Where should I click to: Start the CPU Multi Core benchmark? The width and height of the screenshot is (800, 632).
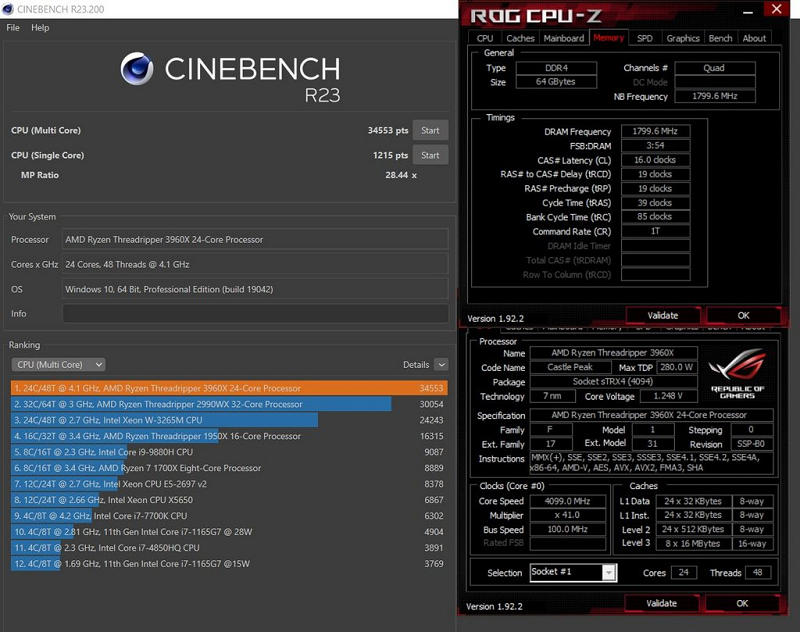[x=430, y=130]
